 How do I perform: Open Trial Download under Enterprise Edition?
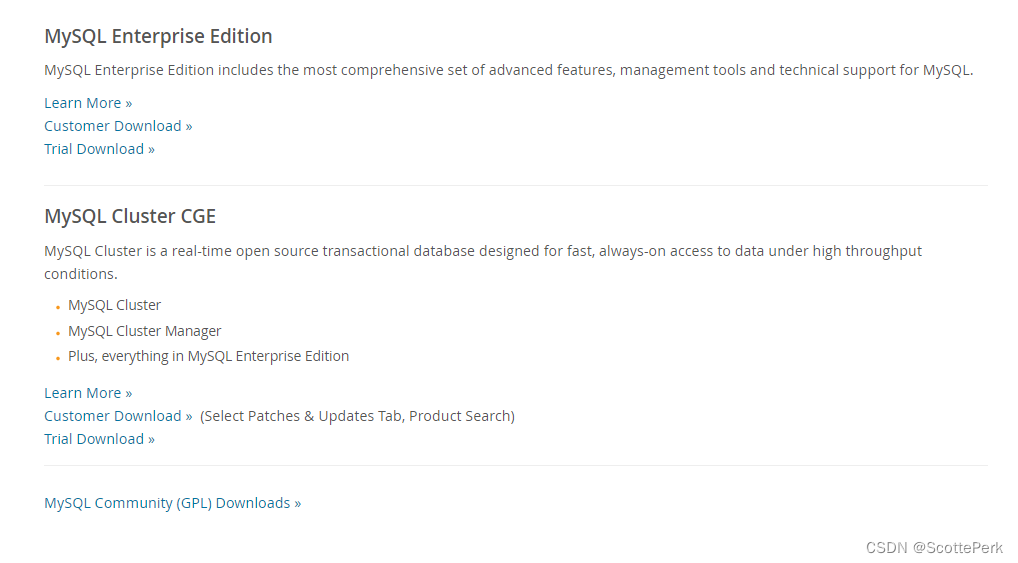point(99,149)
